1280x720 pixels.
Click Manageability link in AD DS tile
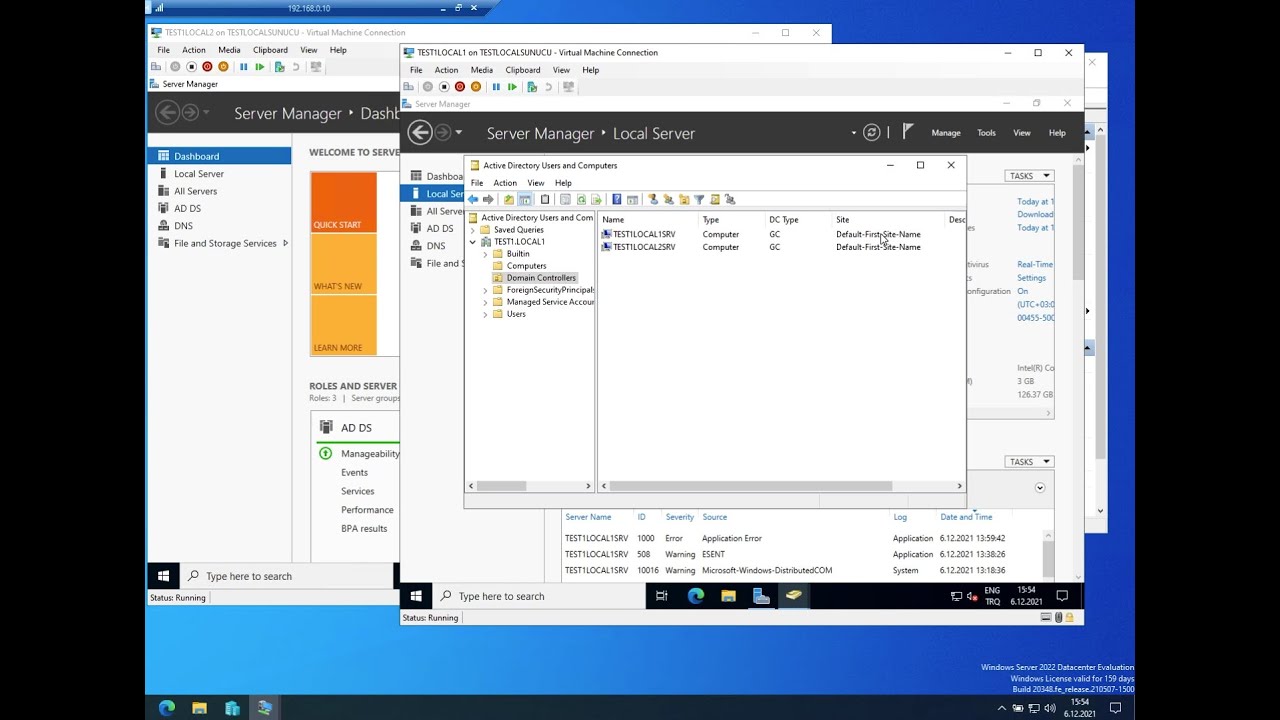(370, 454)
